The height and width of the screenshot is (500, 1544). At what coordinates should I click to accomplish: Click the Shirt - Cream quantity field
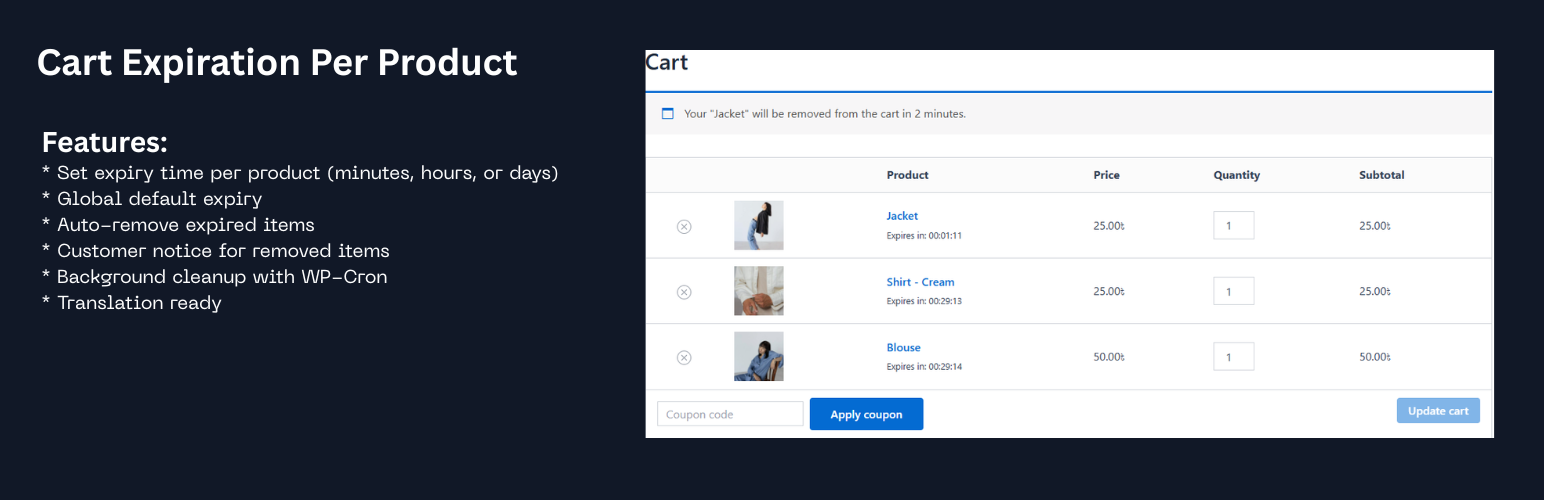pyautogui.click(x=1233, y=291)
